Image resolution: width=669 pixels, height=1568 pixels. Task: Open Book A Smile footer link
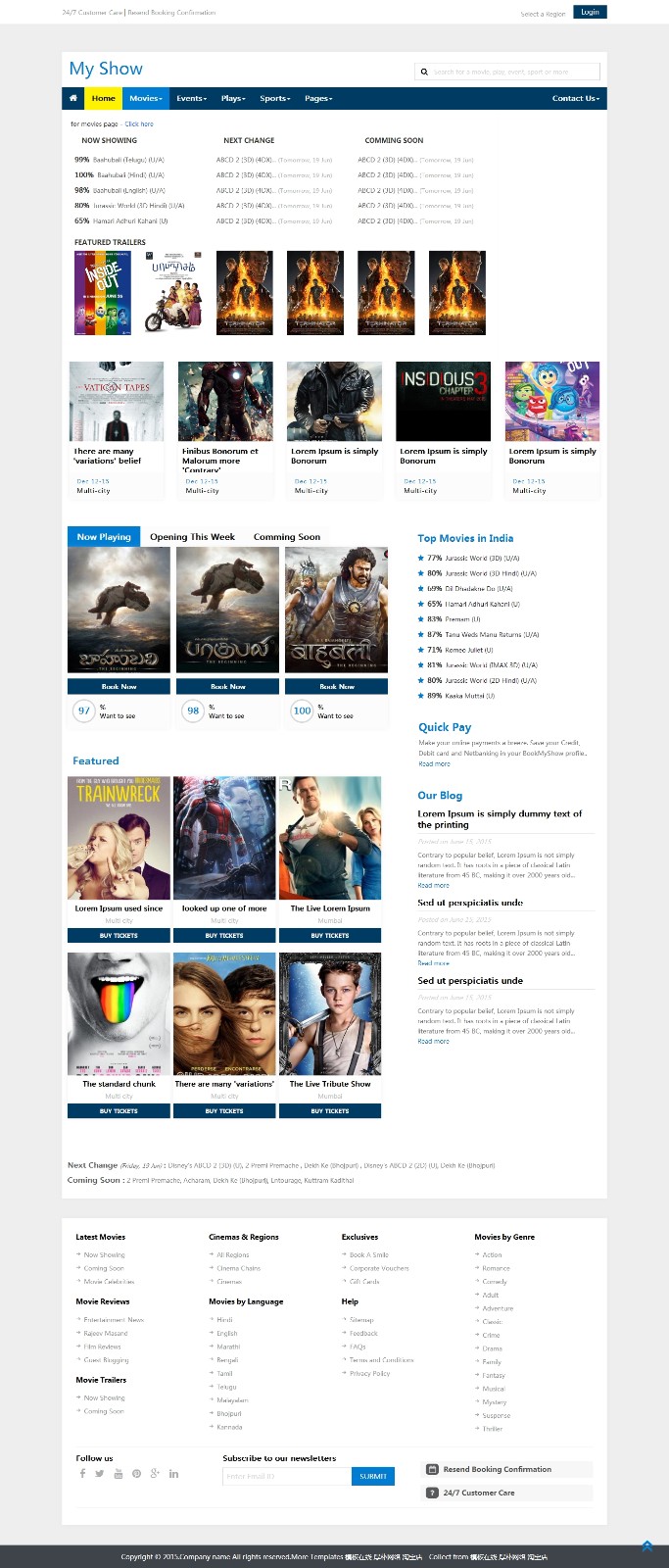point(369,1254)
